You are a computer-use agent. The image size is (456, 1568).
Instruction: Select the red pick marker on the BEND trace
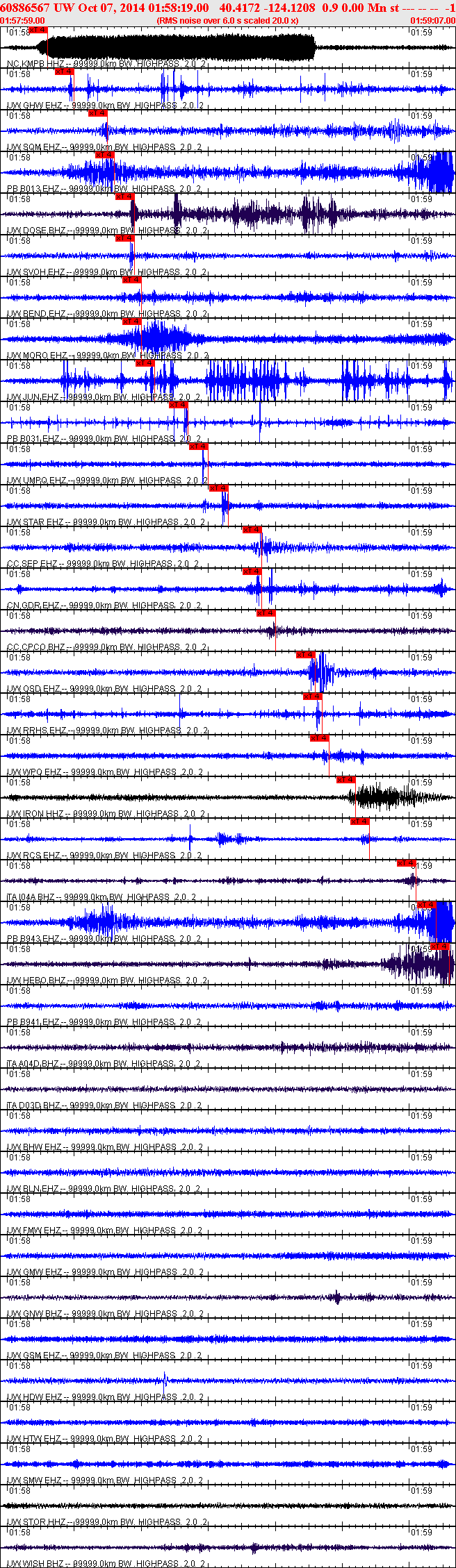pyautogui.click(x=132, y=280)
